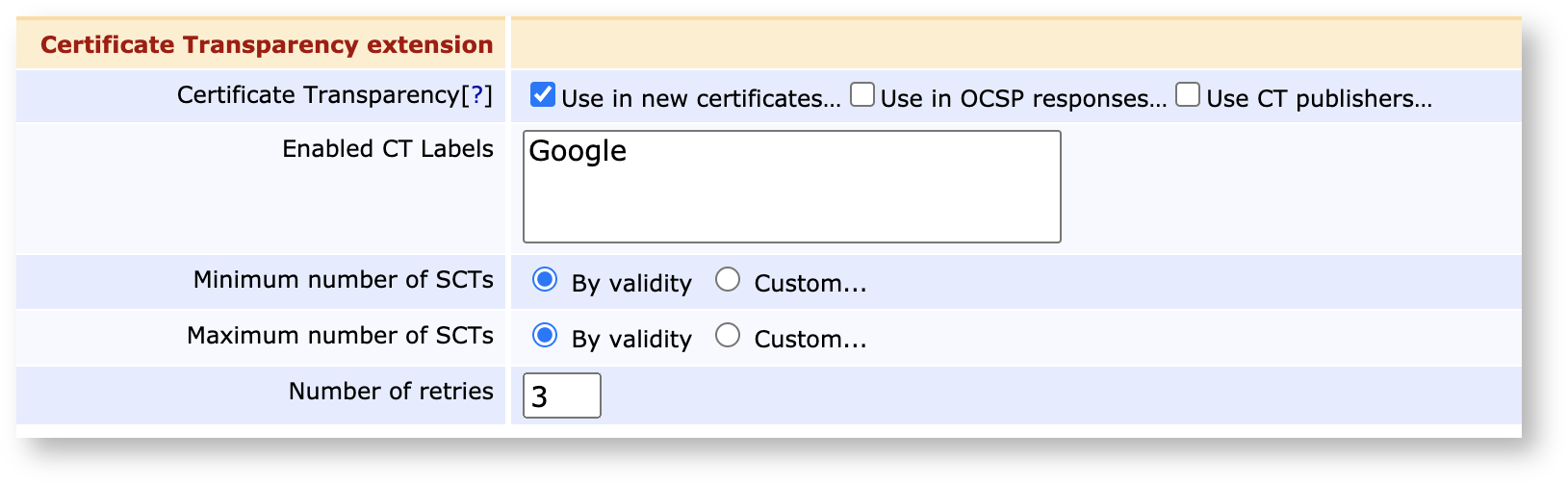Focus the Number of retries input field
1568x484 pixels.
(x=562, y=396)
